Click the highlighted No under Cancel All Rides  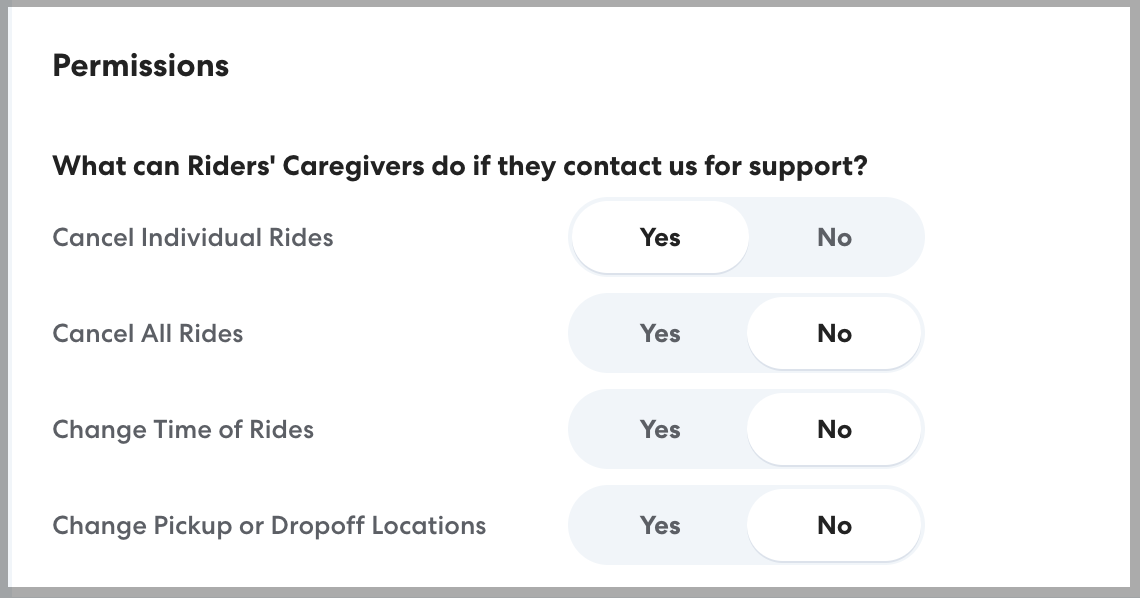point(834,333)
